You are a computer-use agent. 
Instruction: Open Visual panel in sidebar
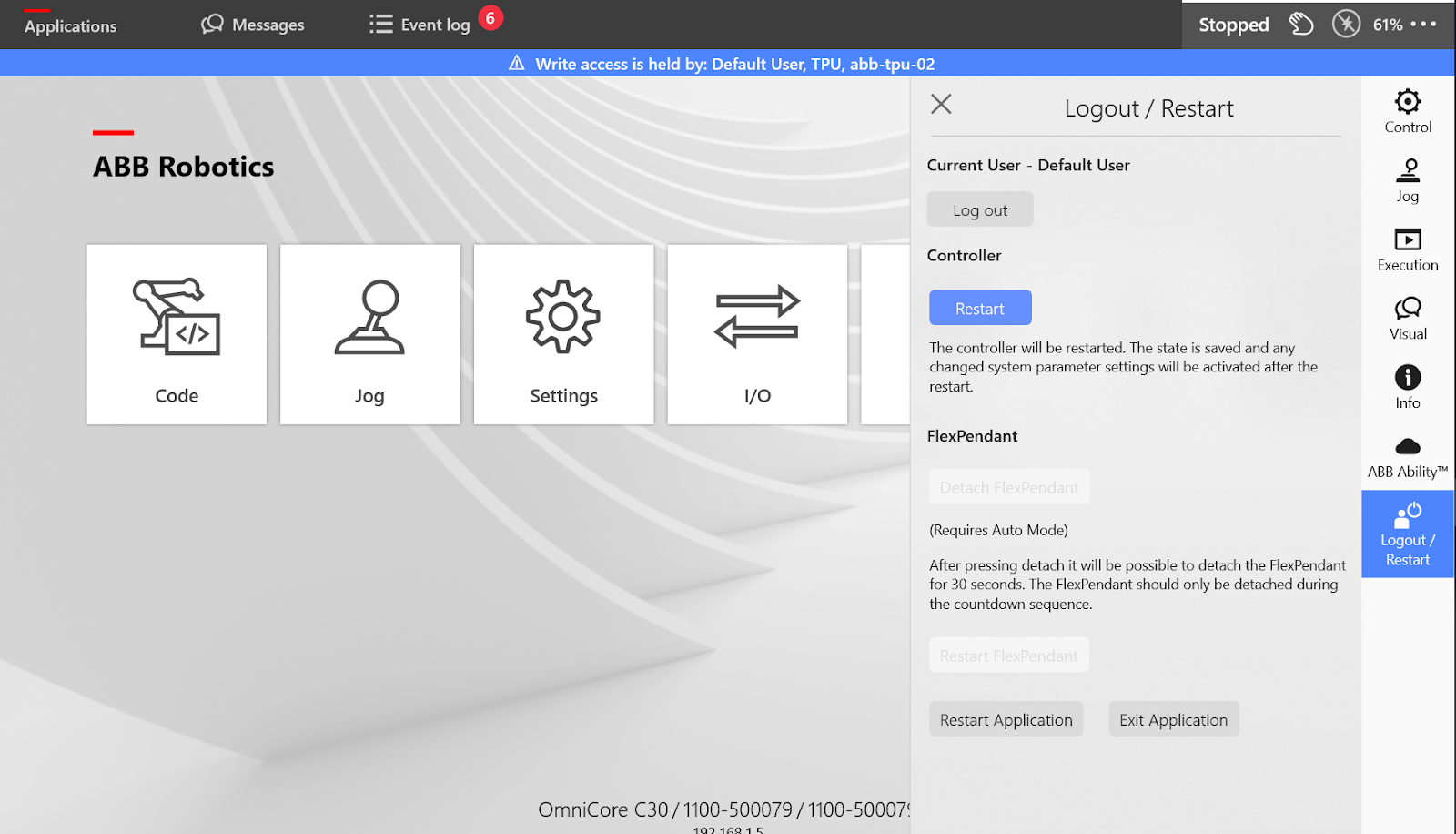tap(1408, 320)
